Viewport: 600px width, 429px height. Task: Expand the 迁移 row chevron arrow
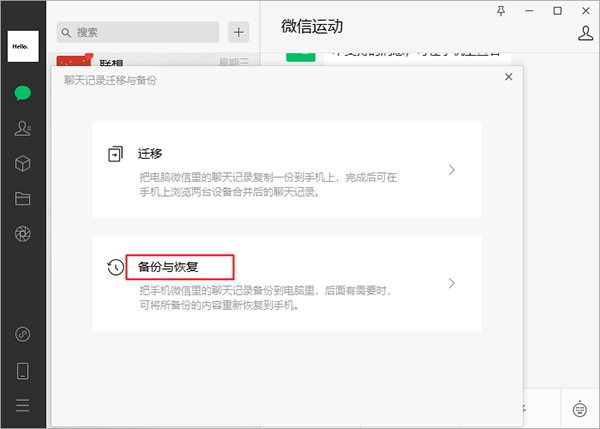coord(451,170)
